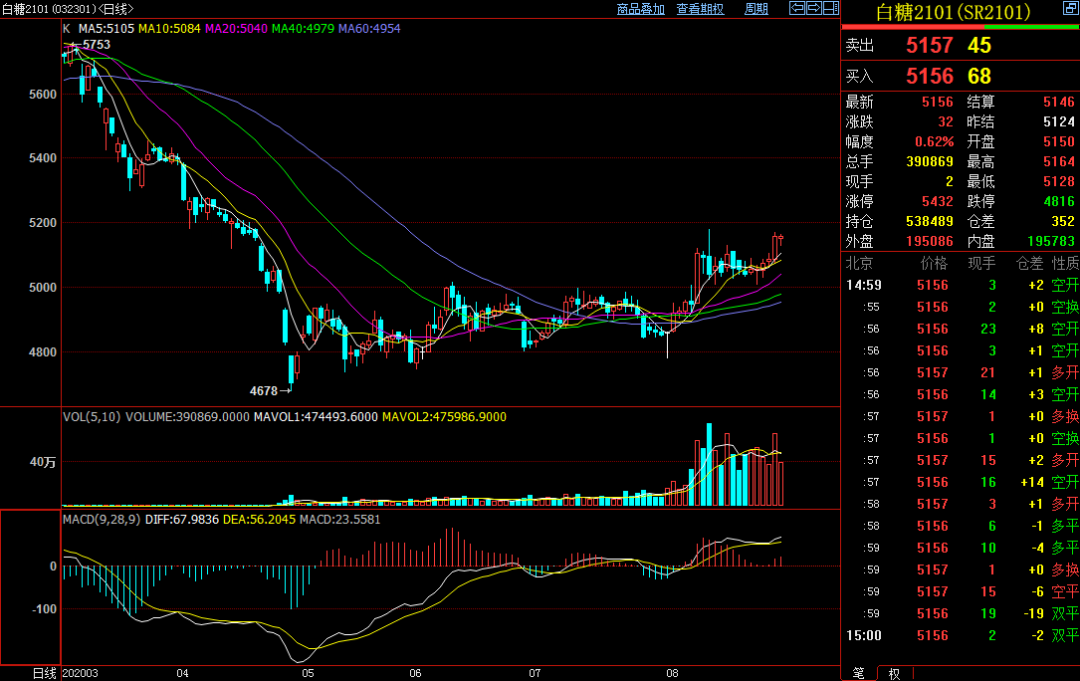Click the 总手 value 390869

(930, 162)
